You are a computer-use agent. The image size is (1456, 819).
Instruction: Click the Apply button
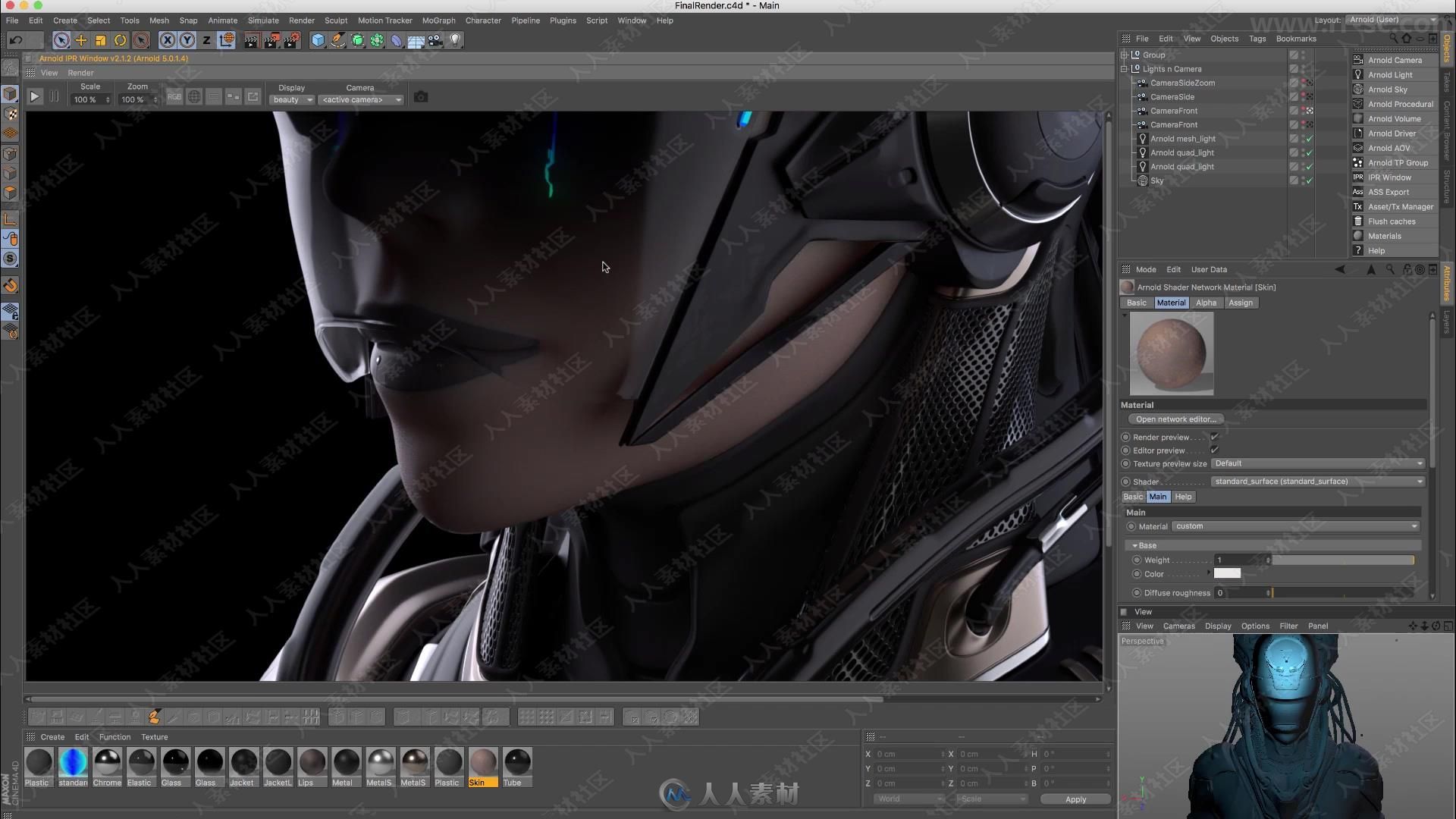1075,799
